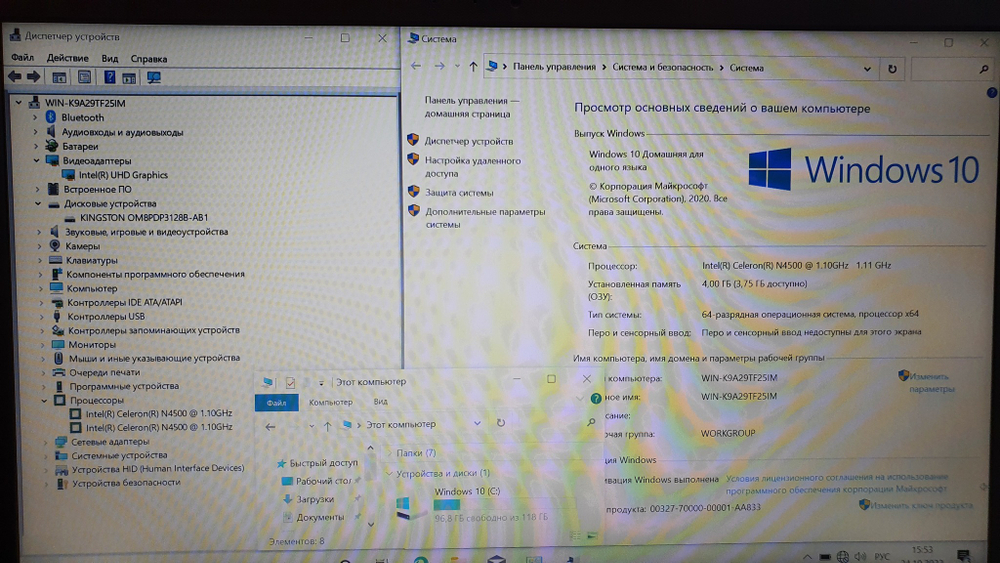Select Сетевые адаптеры category icon
1000x563 pixels.
tap(61, 441)
